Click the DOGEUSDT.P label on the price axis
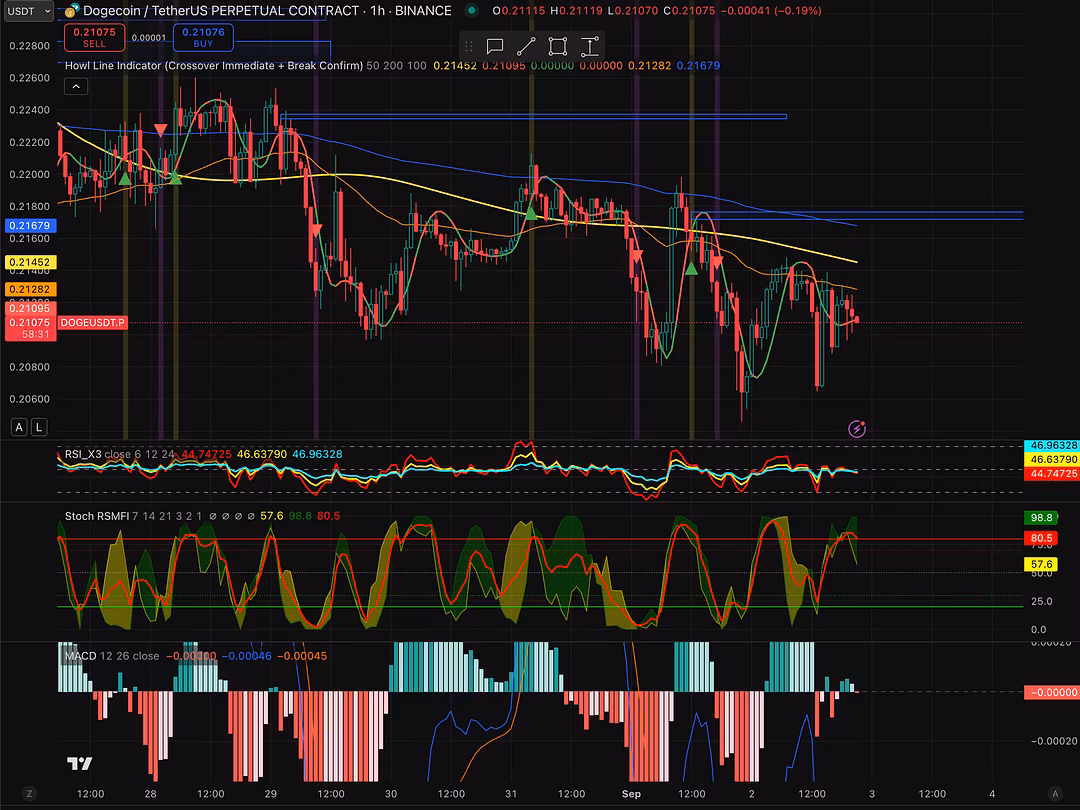The height and width of the screenshot is (810, 1080). coord(92,323)
